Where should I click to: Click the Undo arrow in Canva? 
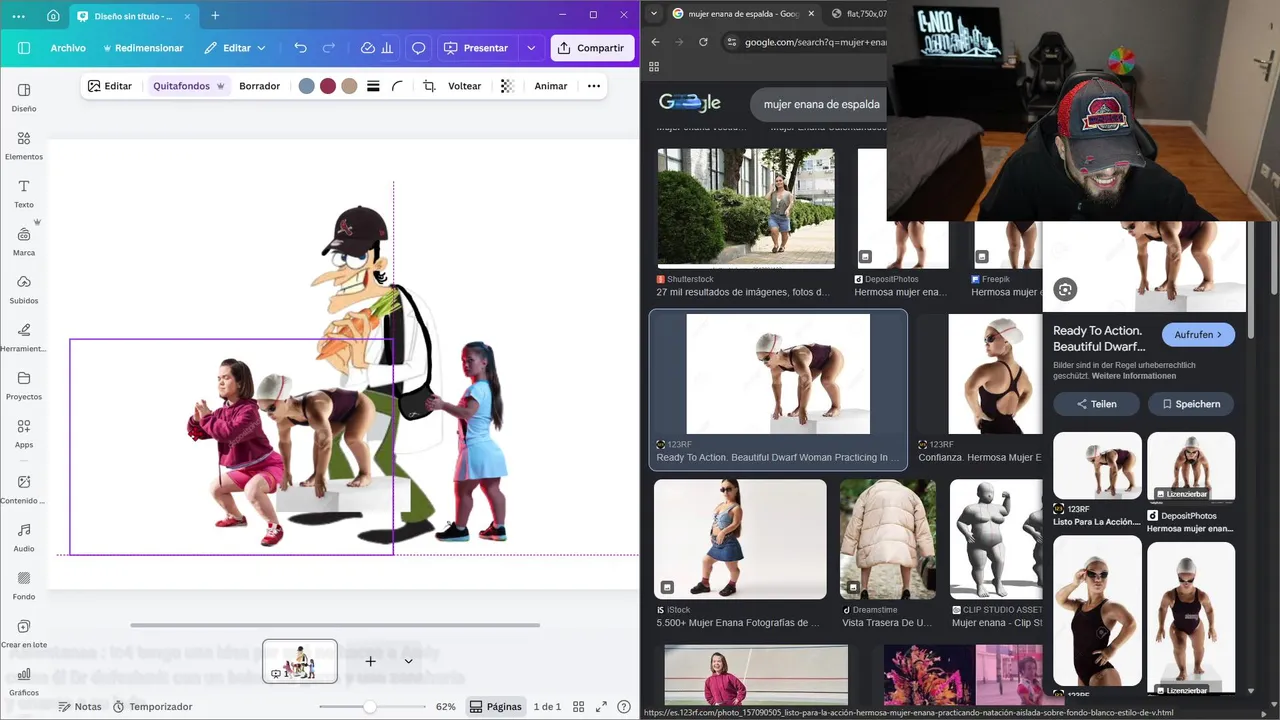(301, 48)
